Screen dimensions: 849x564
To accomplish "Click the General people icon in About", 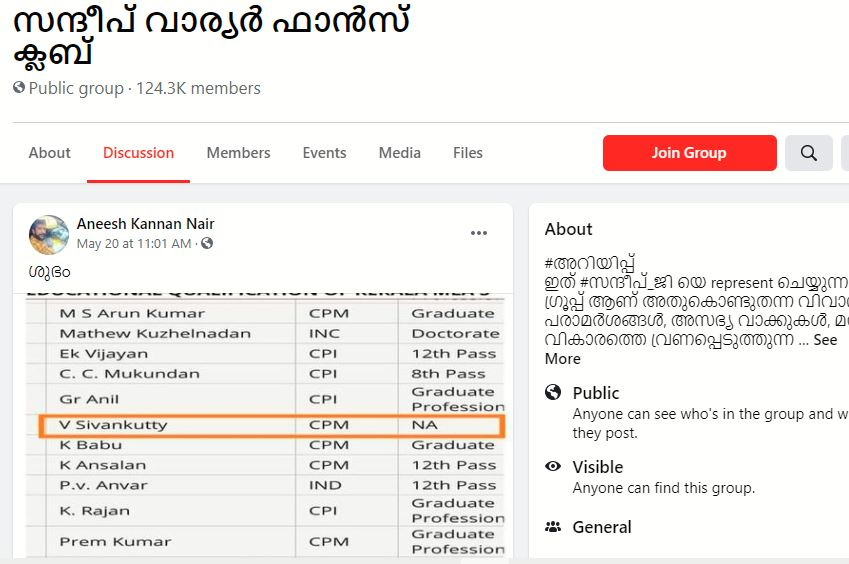I will 553,527.
